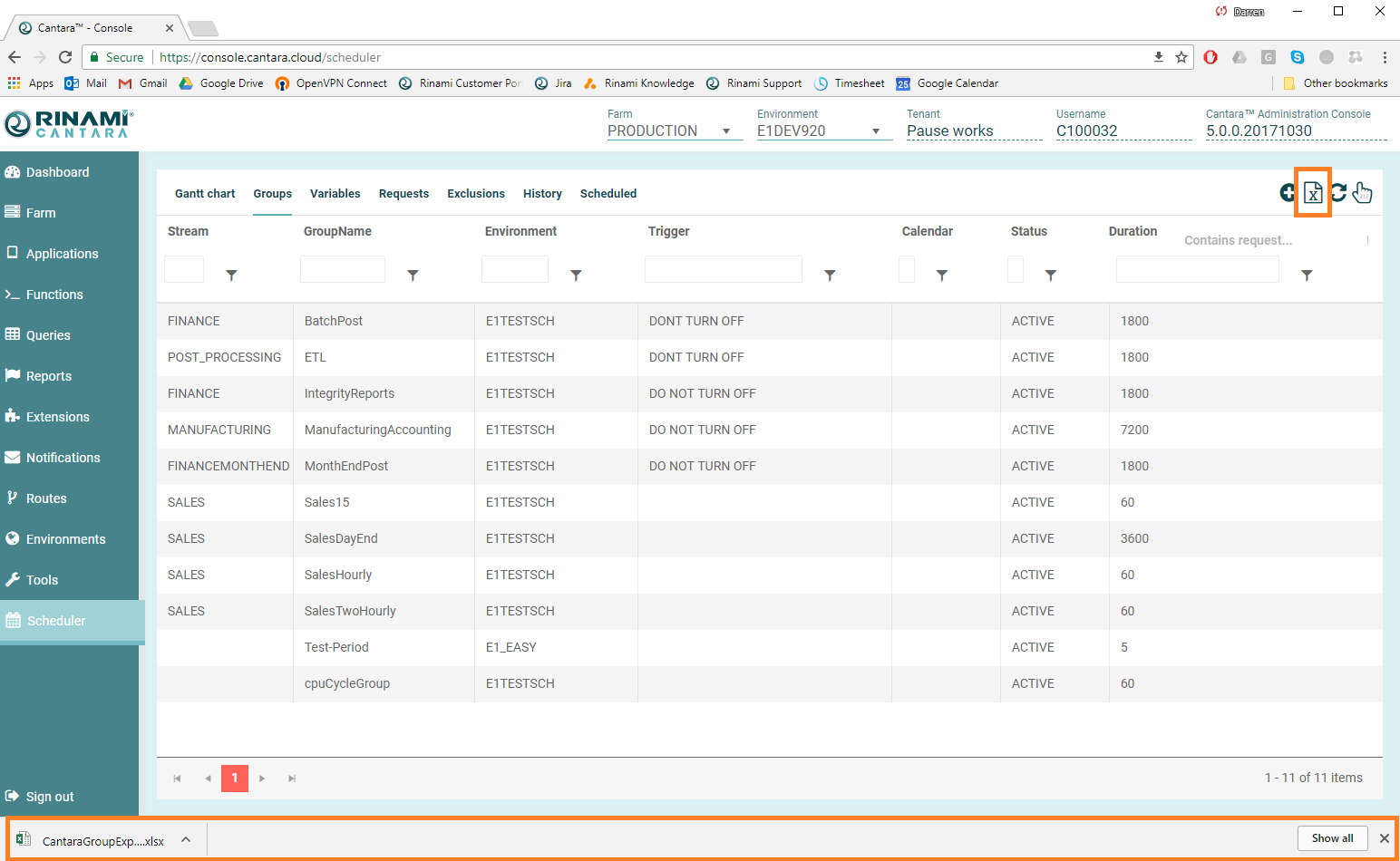Expand the Farm dropdown PRODUCTION
This screenshot has width=1400, height=861.
click(x=726, y=131)
